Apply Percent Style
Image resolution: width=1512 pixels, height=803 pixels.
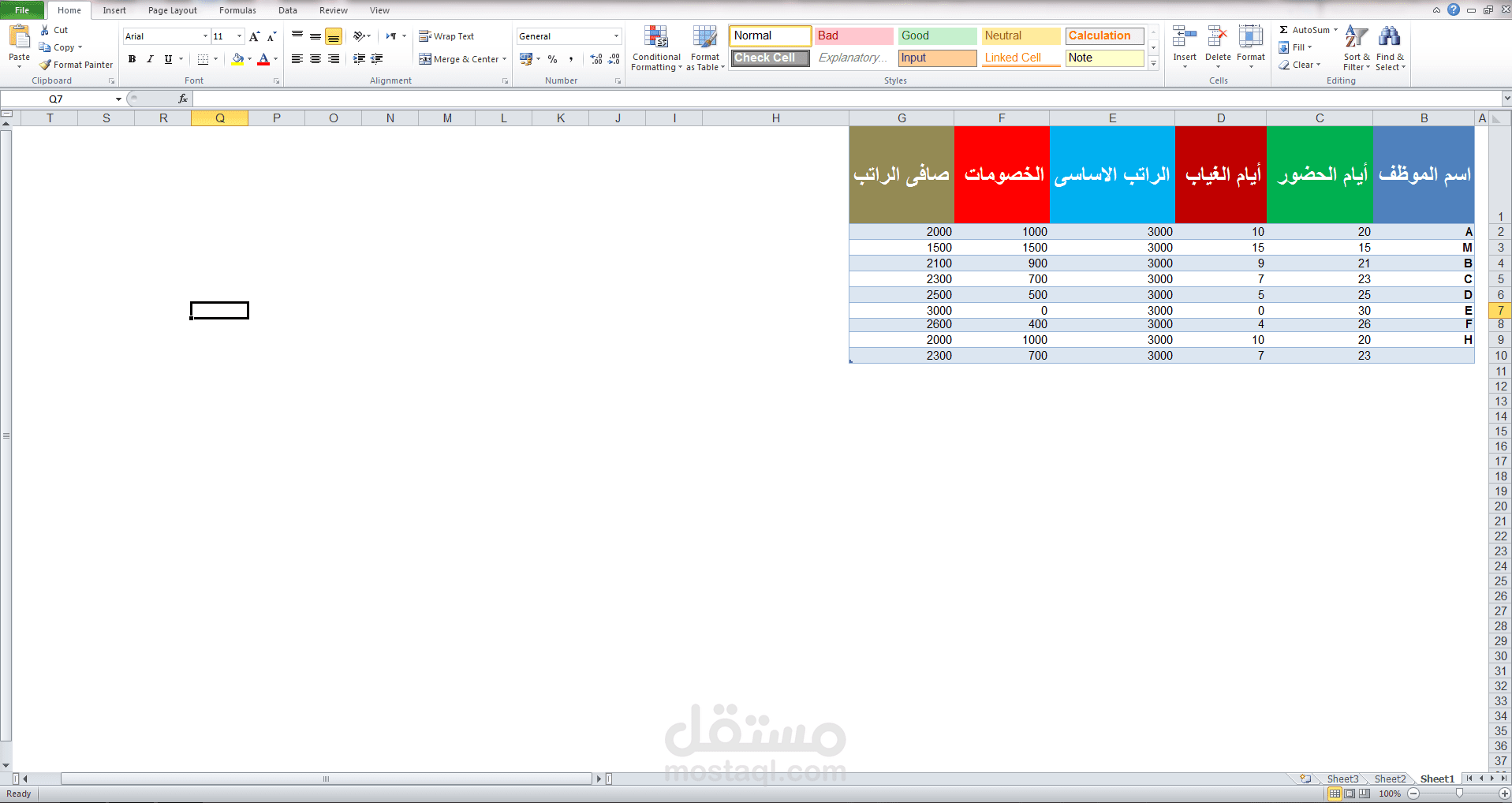[x=552, y=59]
